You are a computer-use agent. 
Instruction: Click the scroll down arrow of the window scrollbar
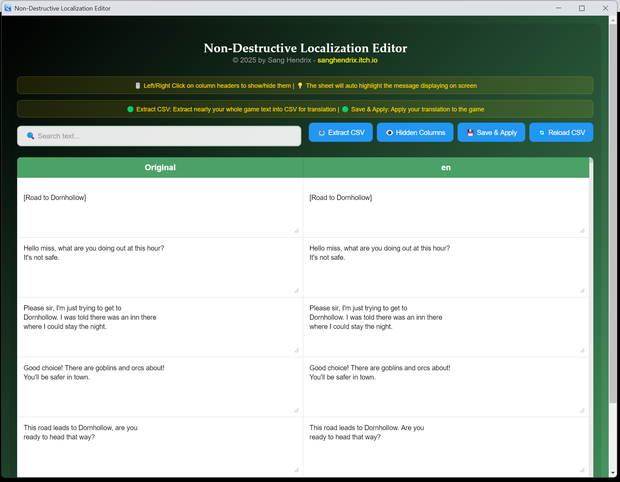(x=612, y=473)
